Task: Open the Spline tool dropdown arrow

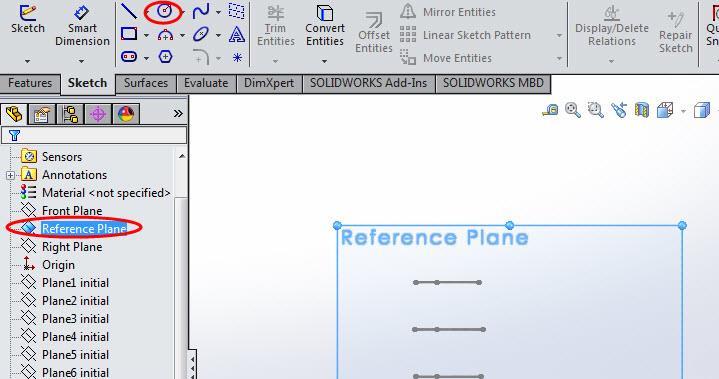Action: pyautogui.click(x=218, y=12)
